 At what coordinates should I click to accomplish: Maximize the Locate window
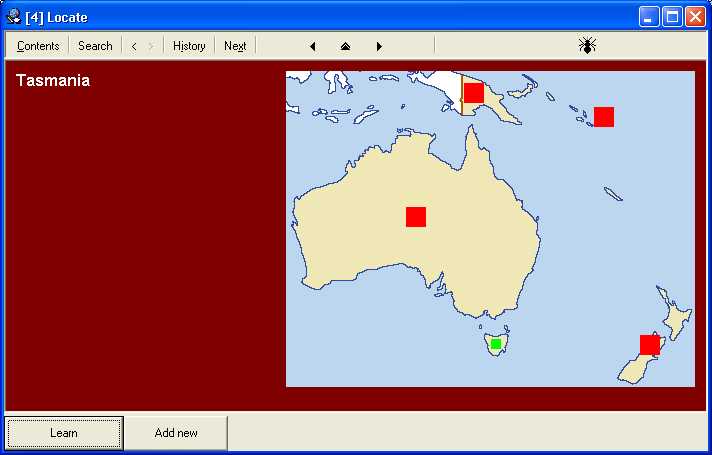672,17
